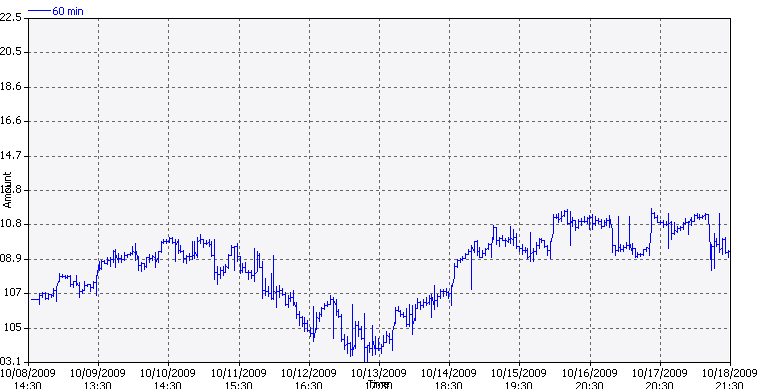Click the 10/11/2009 15:30 date label
The width and height of the screenshot is (761, 389).
238,379
